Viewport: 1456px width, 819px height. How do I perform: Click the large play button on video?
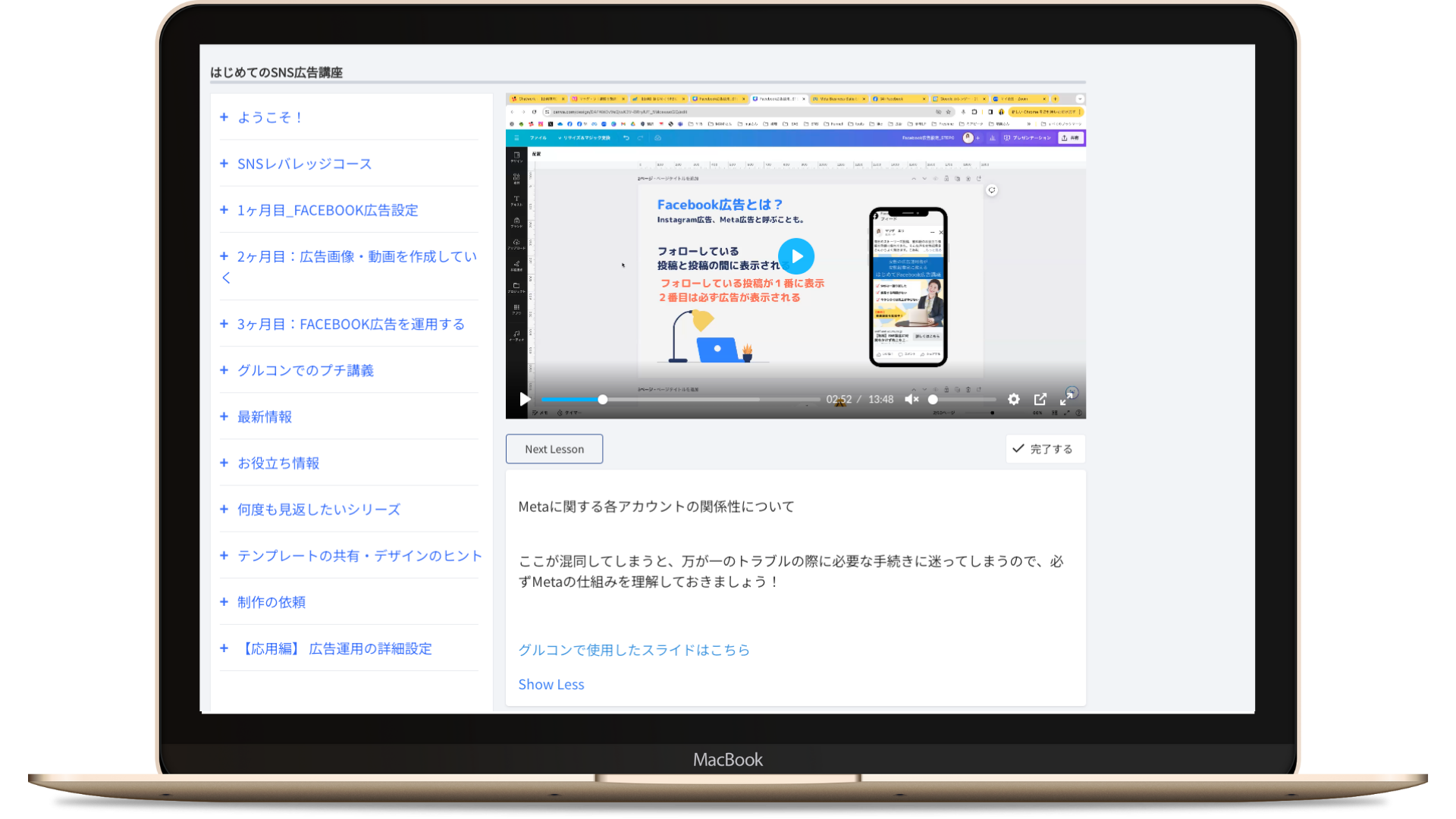(795, 256)
